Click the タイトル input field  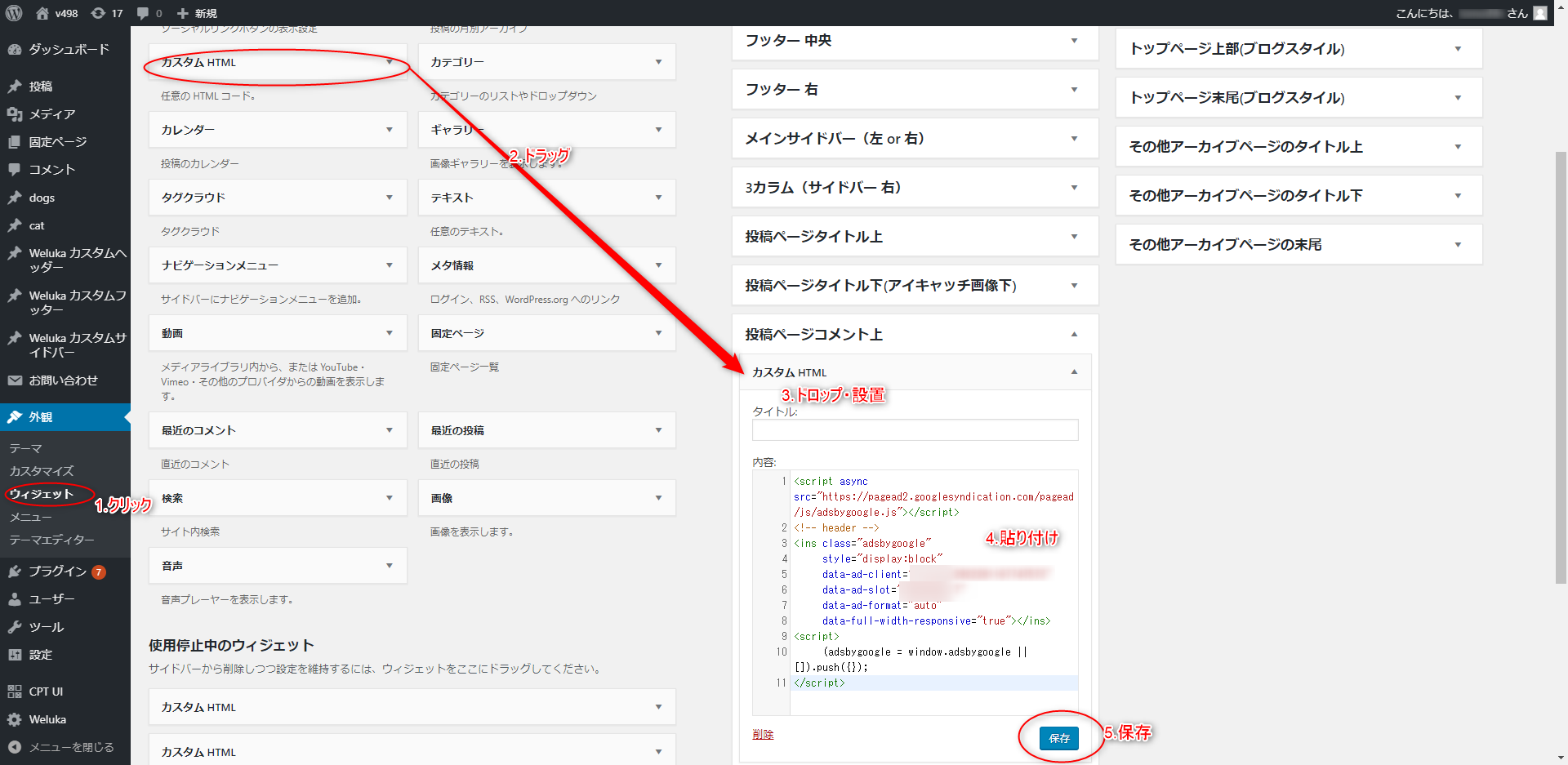[x=915, y=430]
